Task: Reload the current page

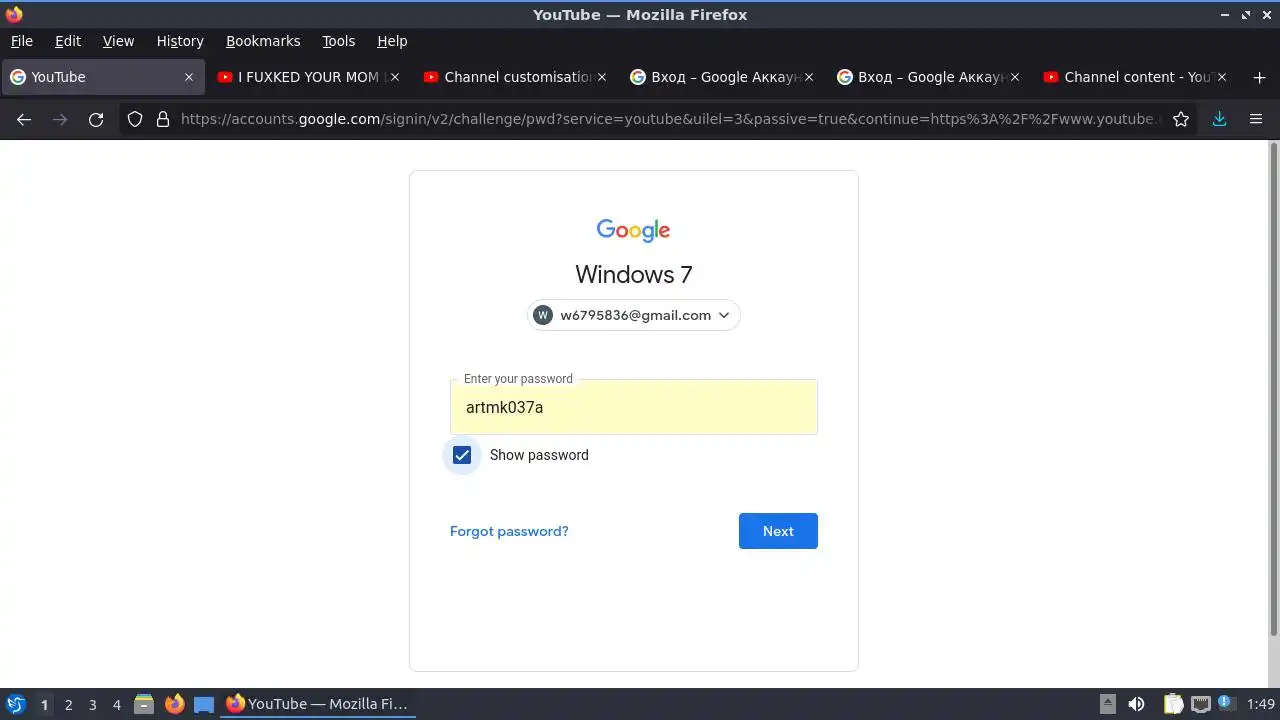Action: (96, 119)
